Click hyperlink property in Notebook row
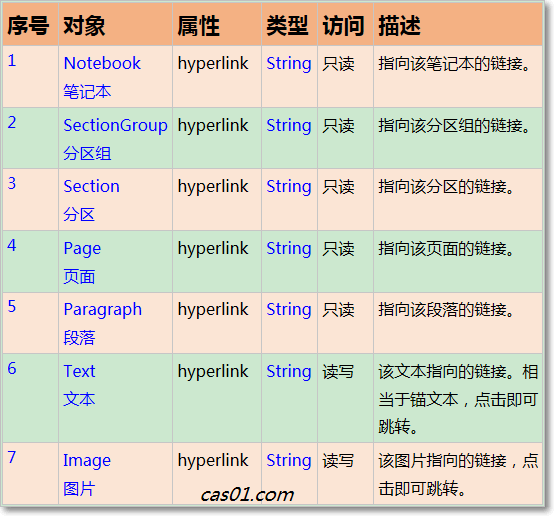 click(213, 64)
